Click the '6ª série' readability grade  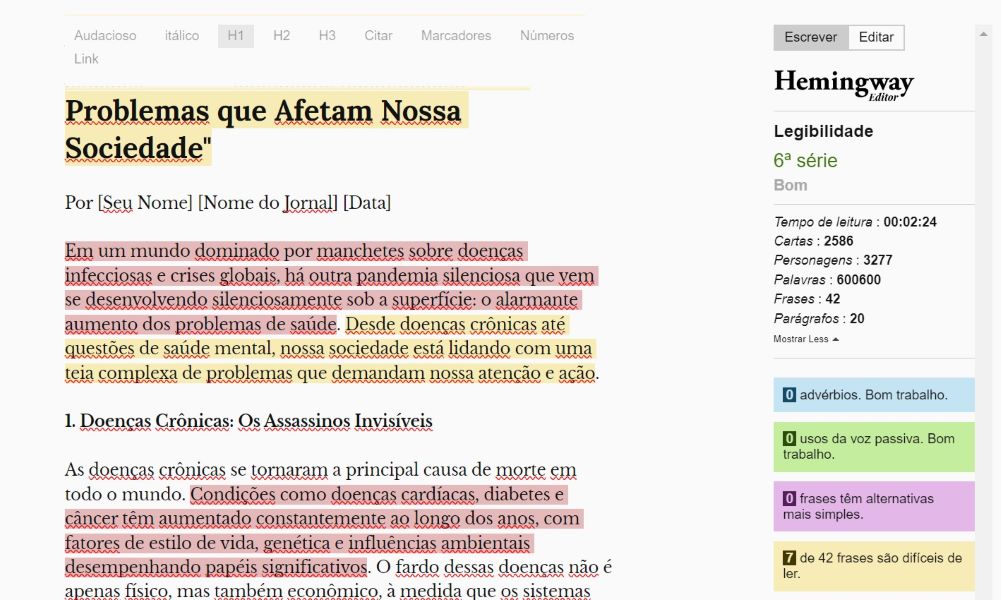click(806, 160)
